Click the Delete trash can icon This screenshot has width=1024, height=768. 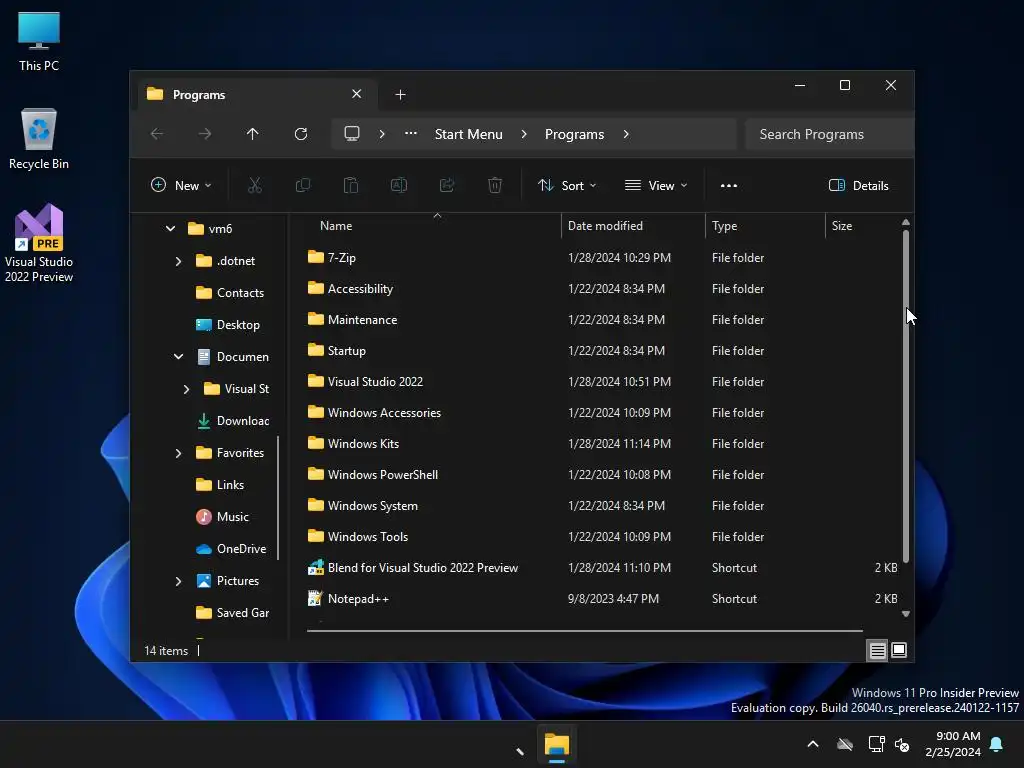click(x=495, y=185)
